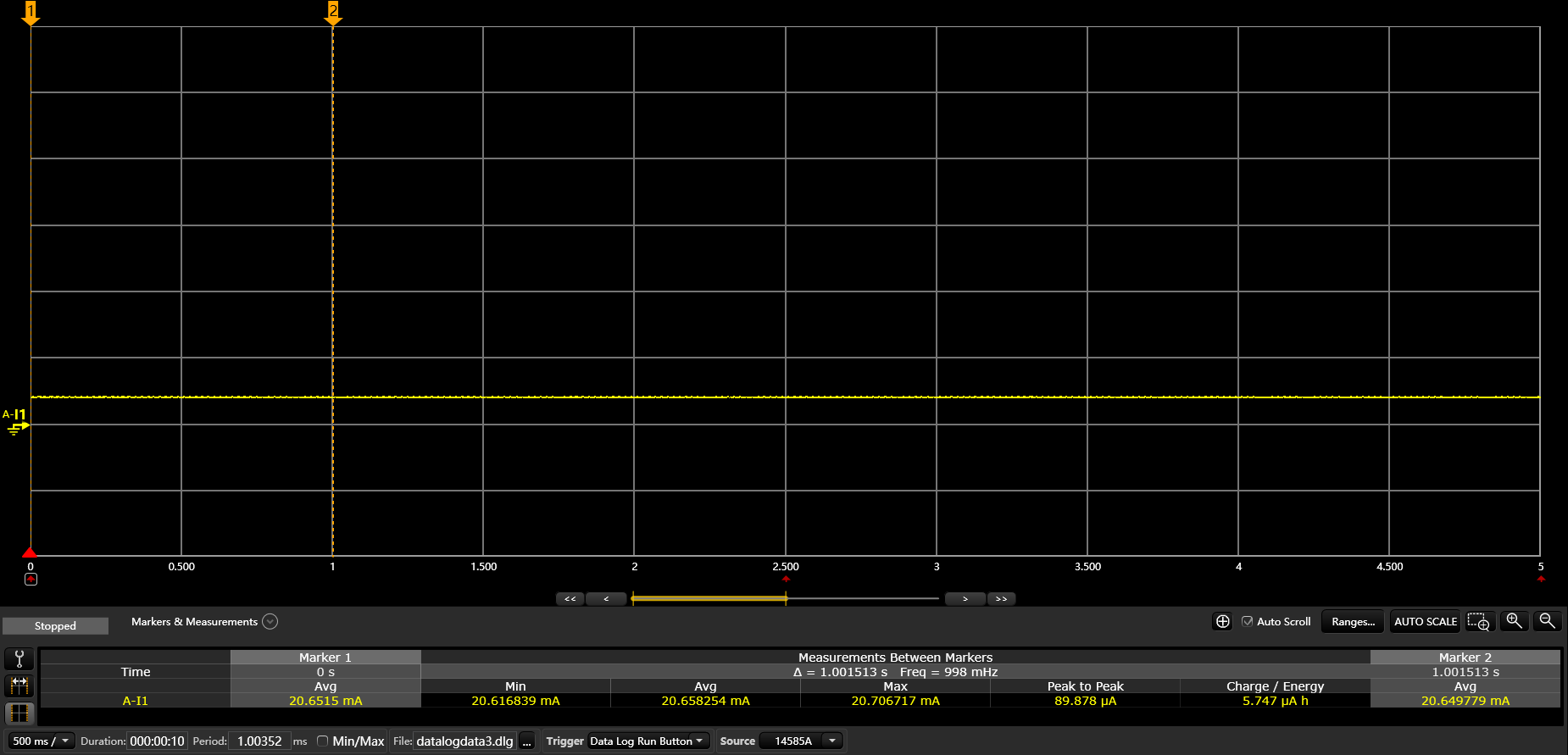
Task: Select Marker 2 handle at top
Action: [x=333, y=13]
